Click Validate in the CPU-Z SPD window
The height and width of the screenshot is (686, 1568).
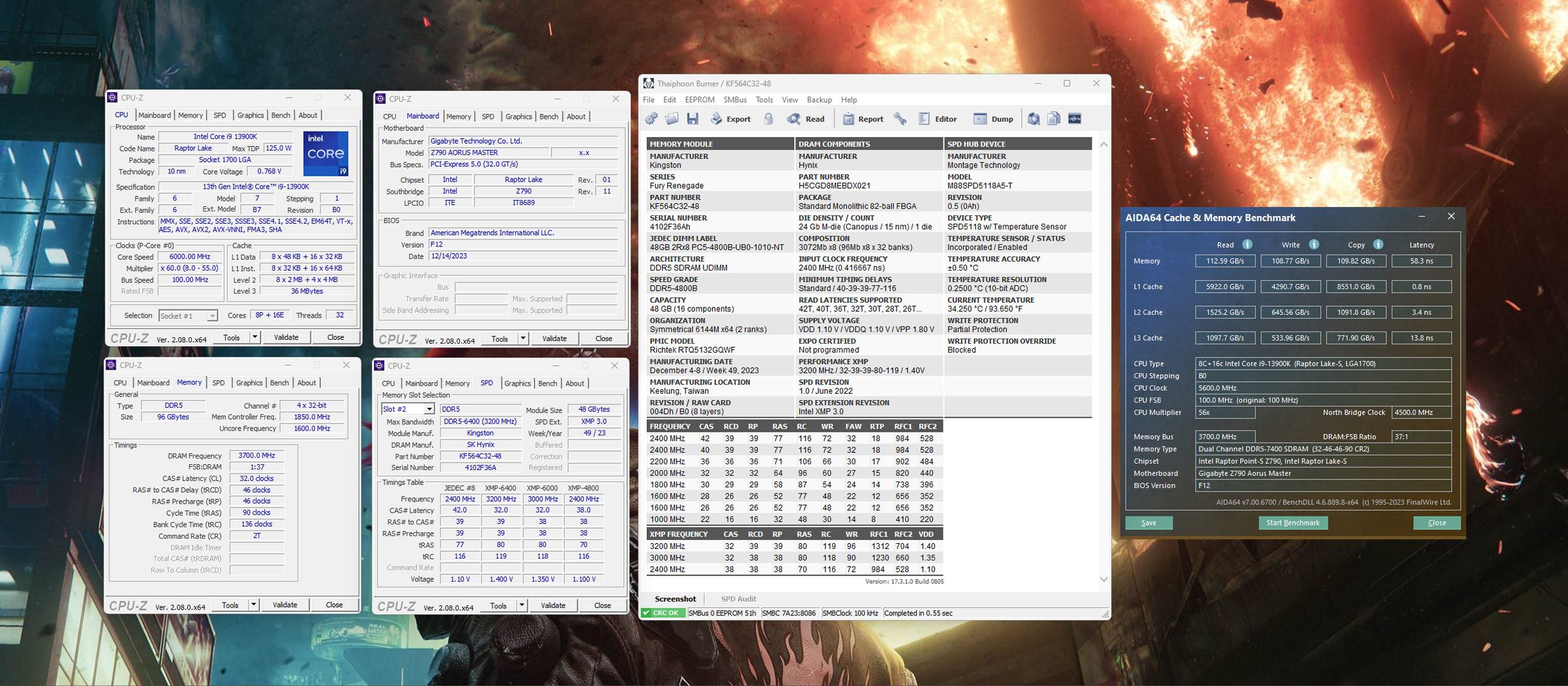553,605
